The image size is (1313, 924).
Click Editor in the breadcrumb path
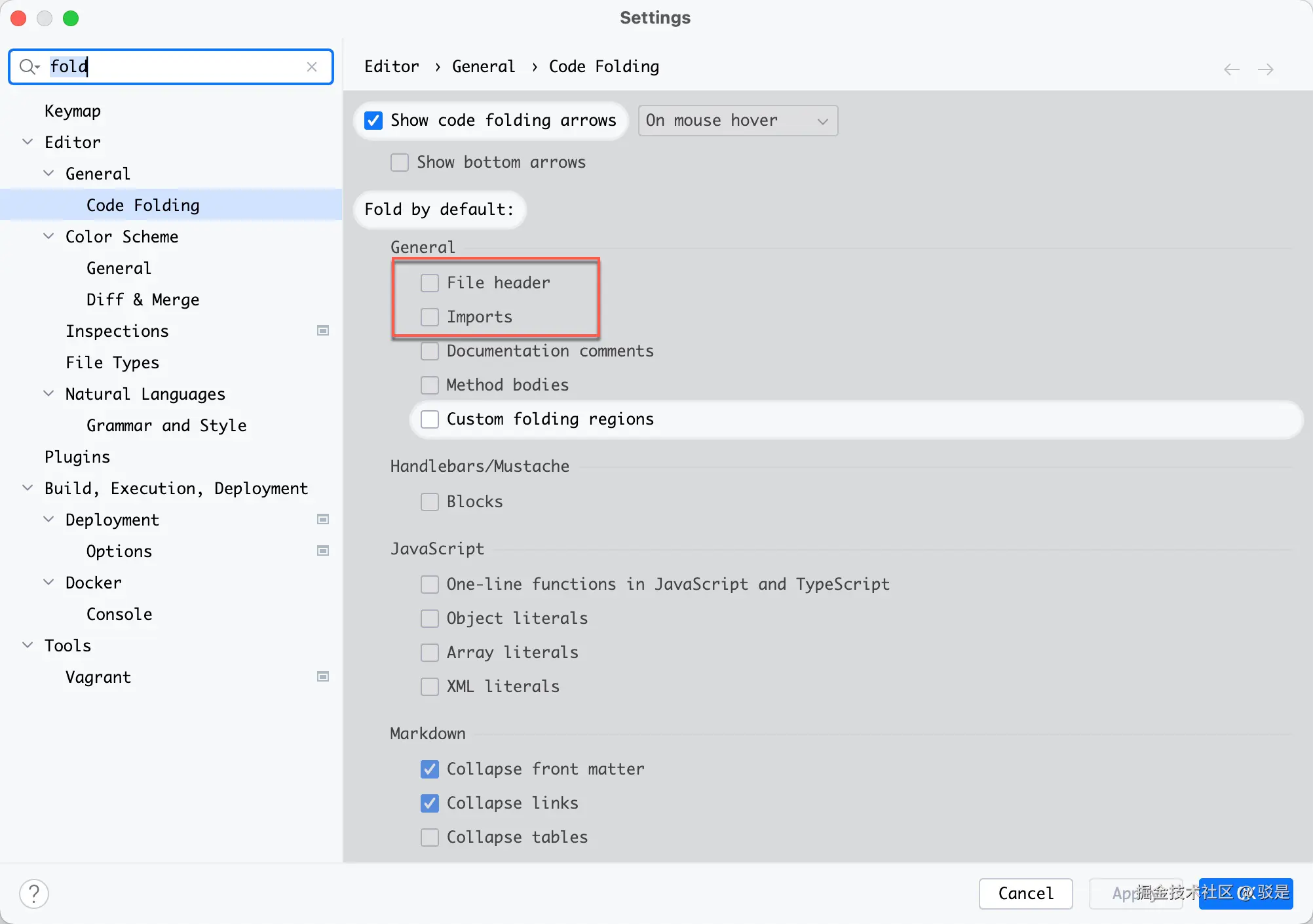coord(391,67)
